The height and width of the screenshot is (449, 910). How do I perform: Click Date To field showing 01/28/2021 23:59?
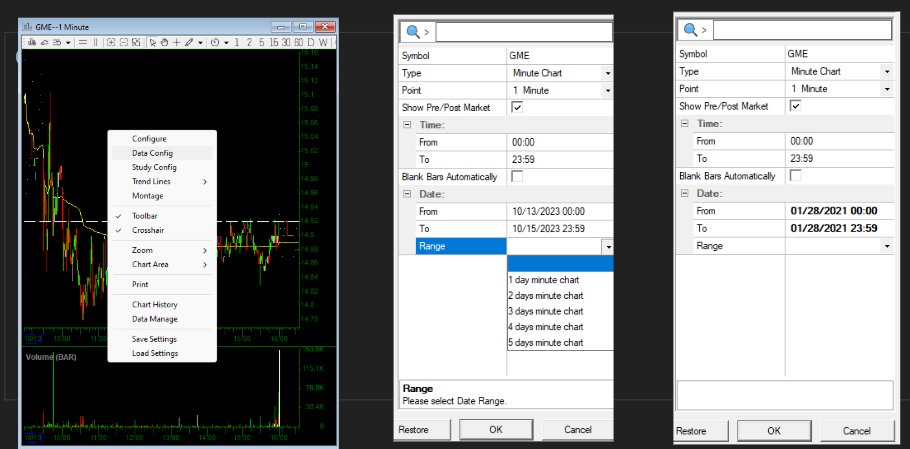[x=839, y=228]
